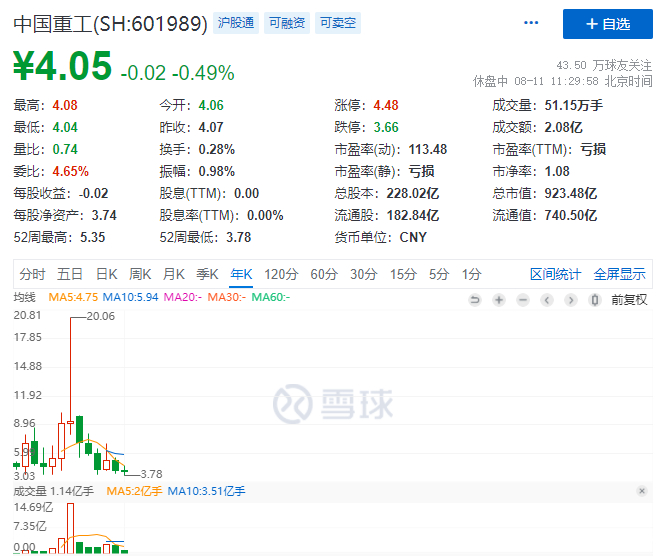Click the 涨停 value 4.48
670x556 pixels.
click(386, 105)
